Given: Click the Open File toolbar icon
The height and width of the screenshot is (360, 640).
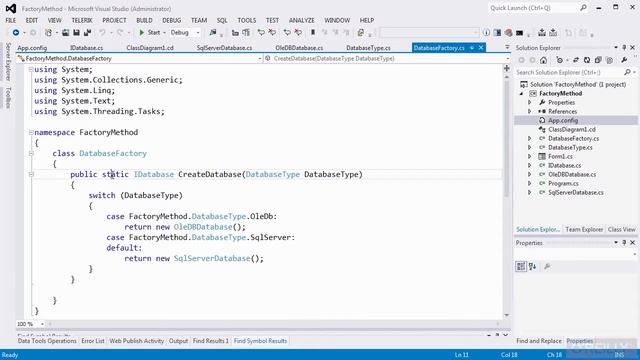Looking at the screenshot, I should [65, 32].
